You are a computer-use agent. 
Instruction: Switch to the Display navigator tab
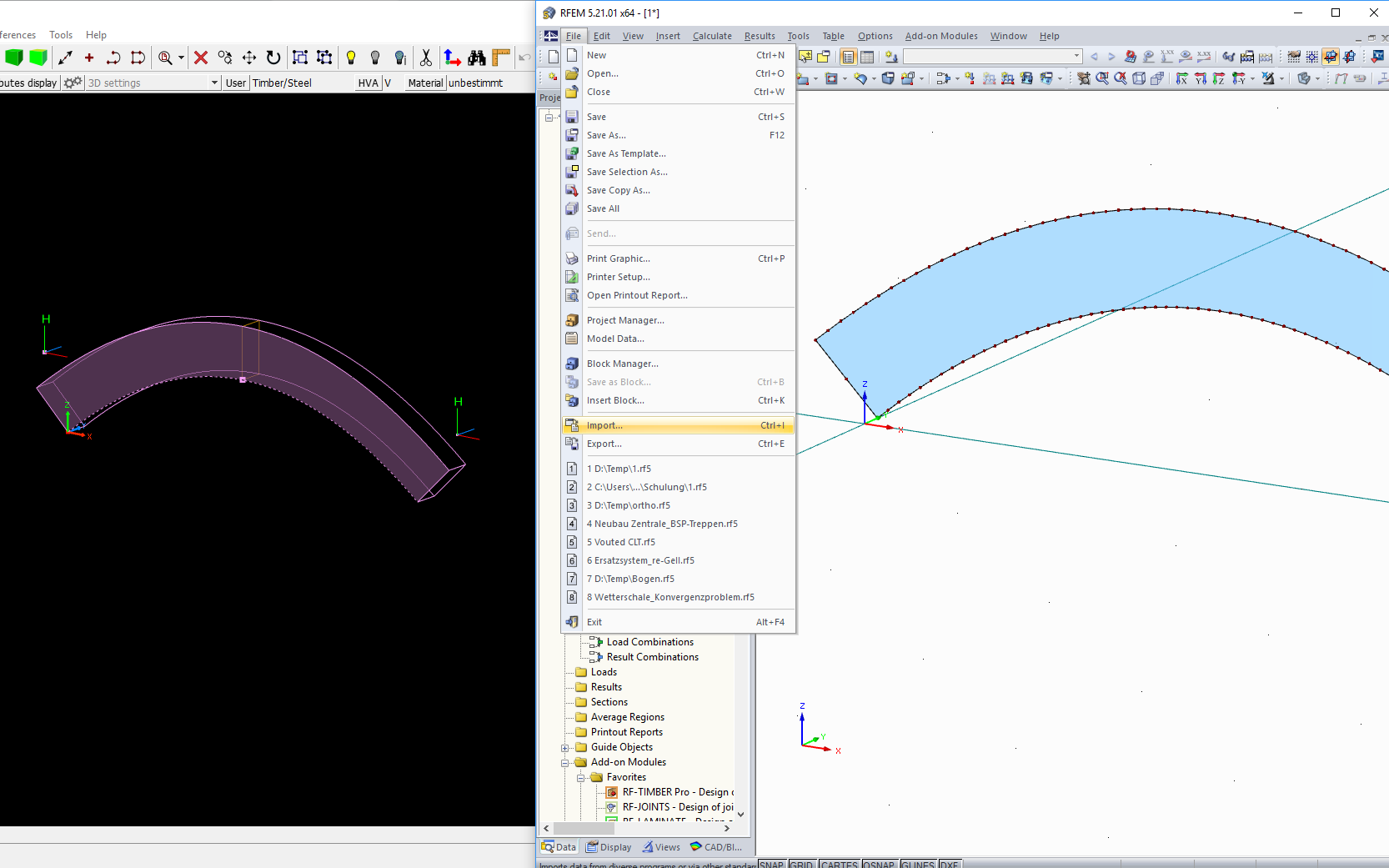tap(609, 847)
